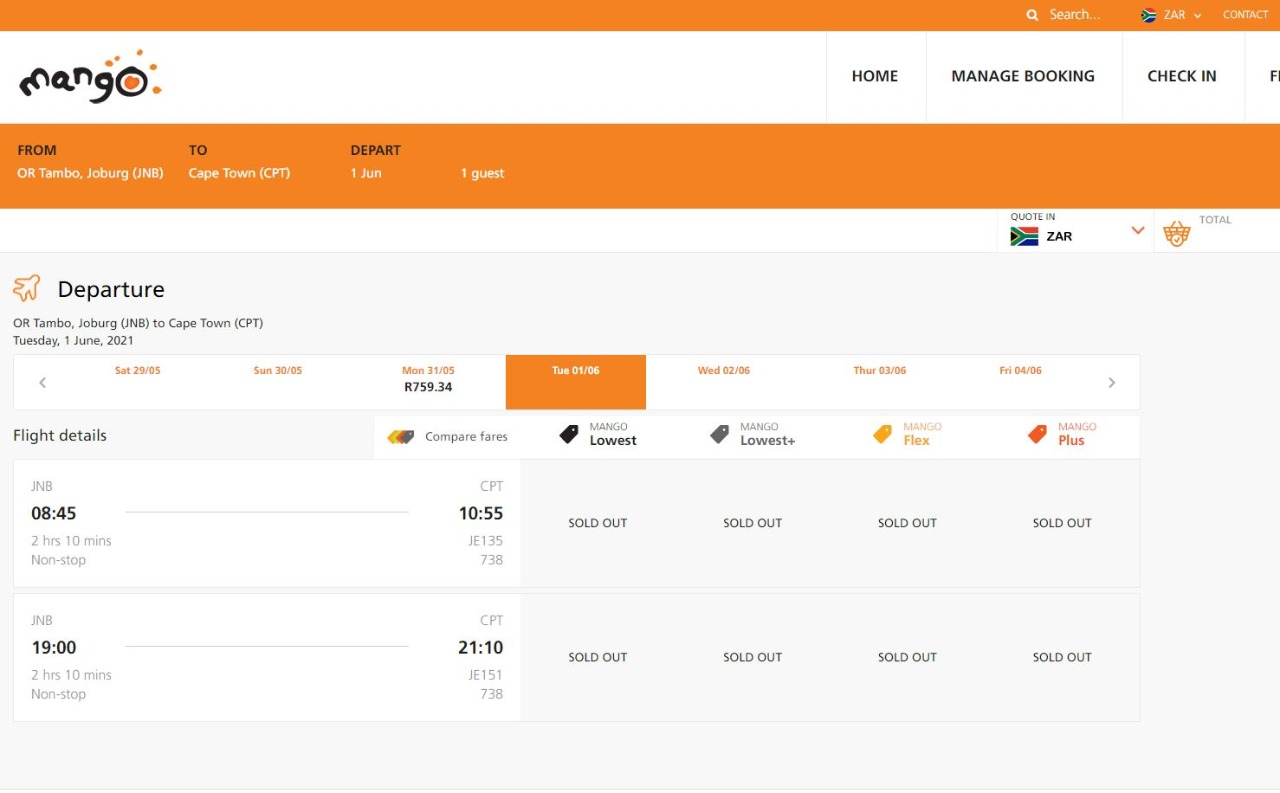Click the Mango Lowest+ grey tag icon
This screenshot has height=793, width=1280.
719,434
